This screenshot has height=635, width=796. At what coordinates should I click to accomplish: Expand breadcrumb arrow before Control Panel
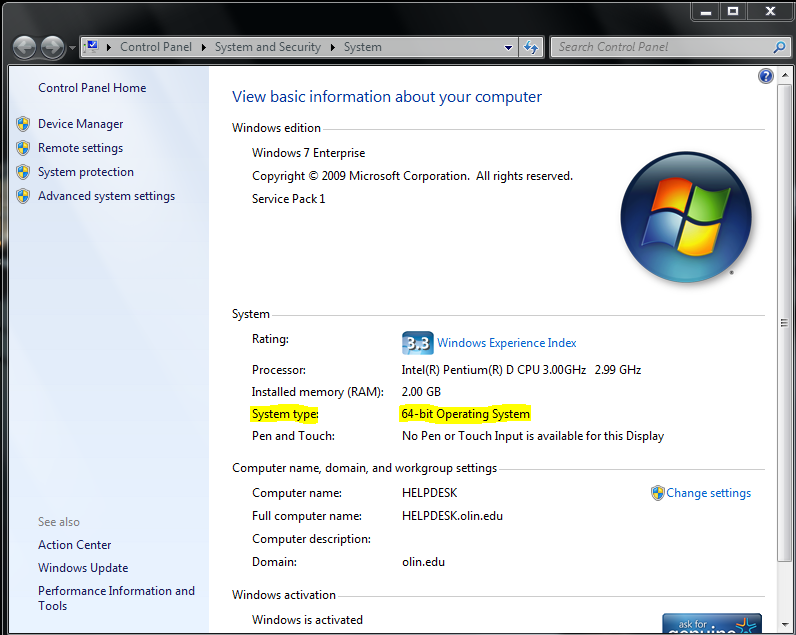point(109,47)
